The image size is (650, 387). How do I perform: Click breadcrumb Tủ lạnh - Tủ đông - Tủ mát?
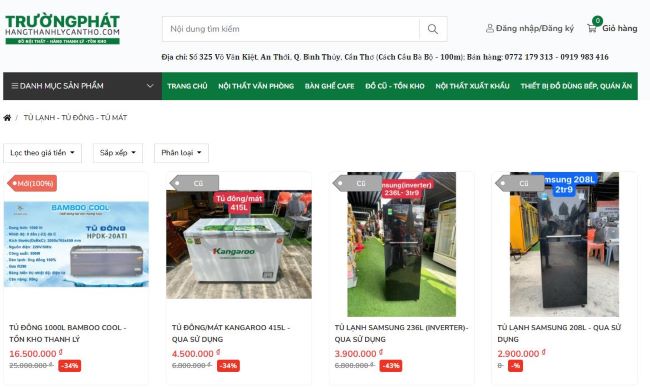click(x=75, y=118)
